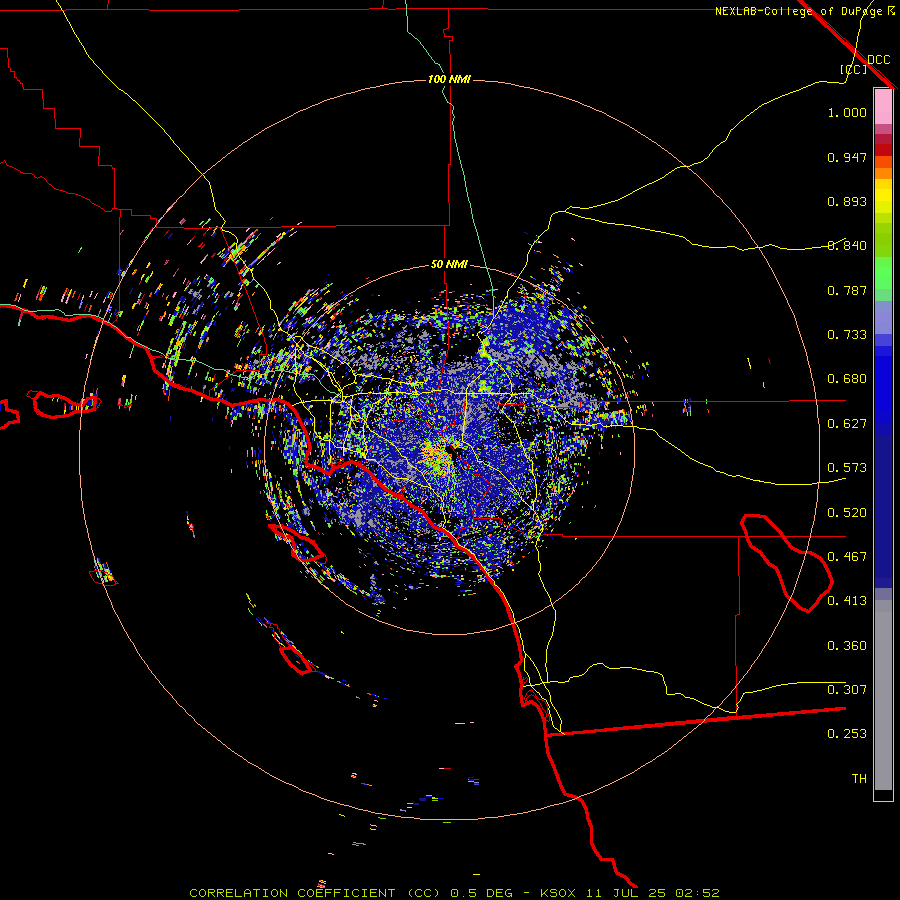Click the 0.787 color scale value

click(847, 290)
